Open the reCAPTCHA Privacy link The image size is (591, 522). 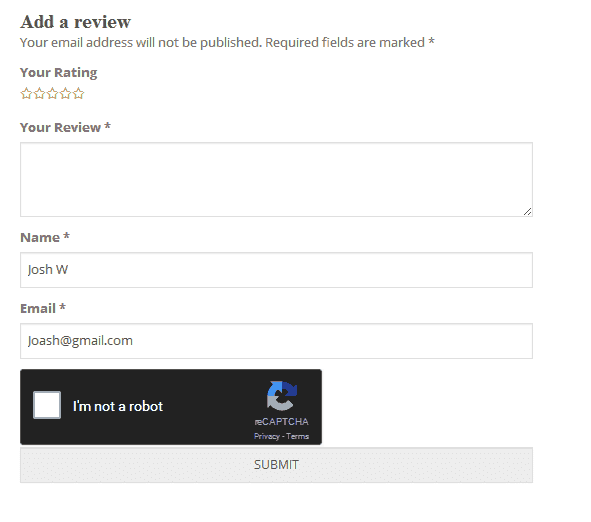(267, 436)
